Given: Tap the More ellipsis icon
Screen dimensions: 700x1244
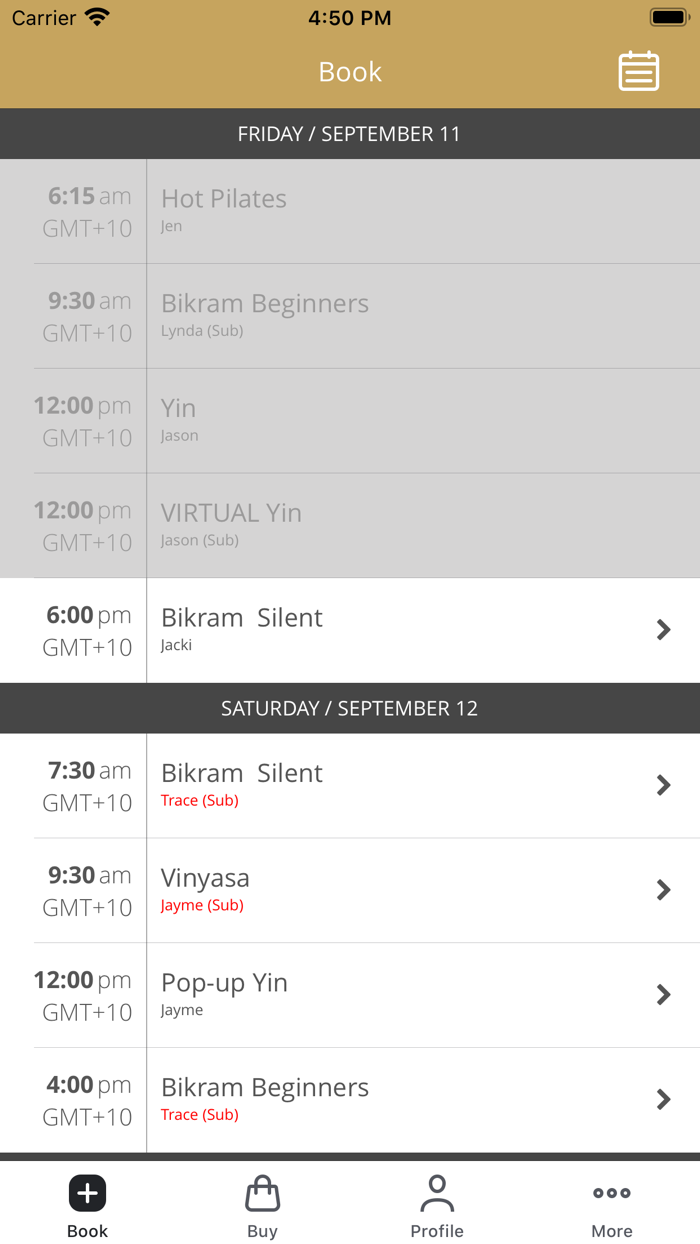Looking at the screenshot, I should click(x=611, y=1193).
